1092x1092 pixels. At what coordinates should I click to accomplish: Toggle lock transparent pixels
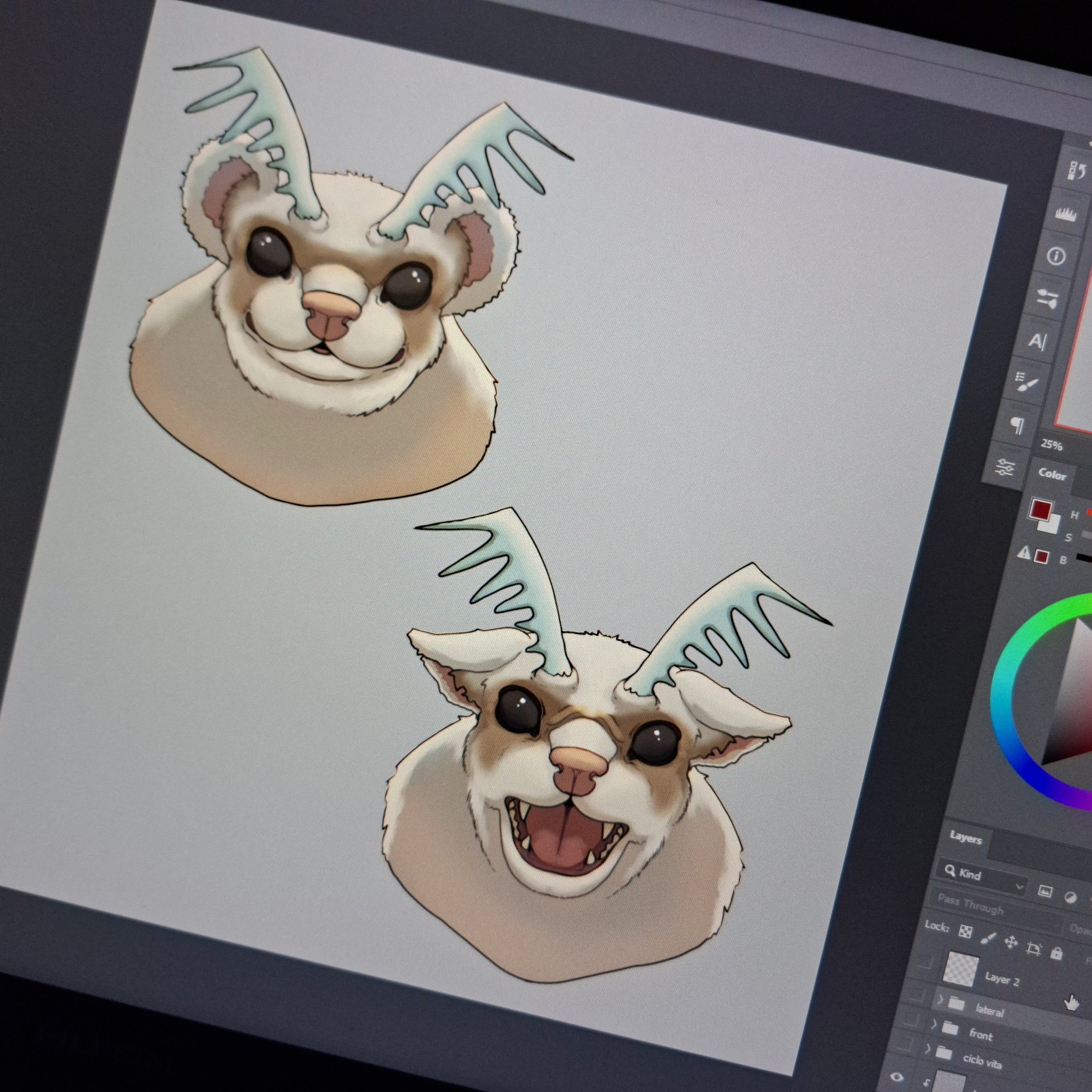[x=966, y=932]
